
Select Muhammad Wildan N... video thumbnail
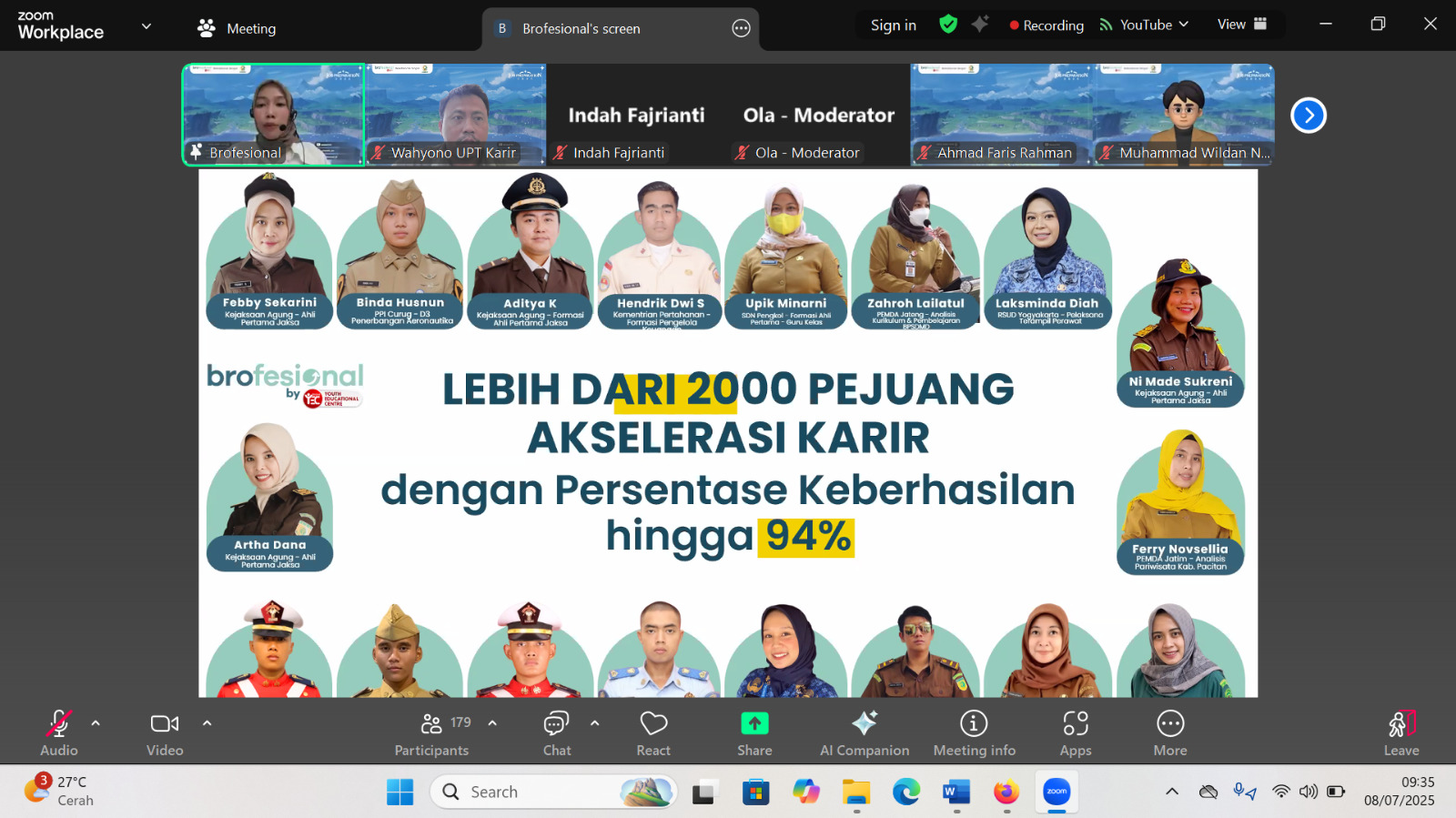tap(1183, 115)
